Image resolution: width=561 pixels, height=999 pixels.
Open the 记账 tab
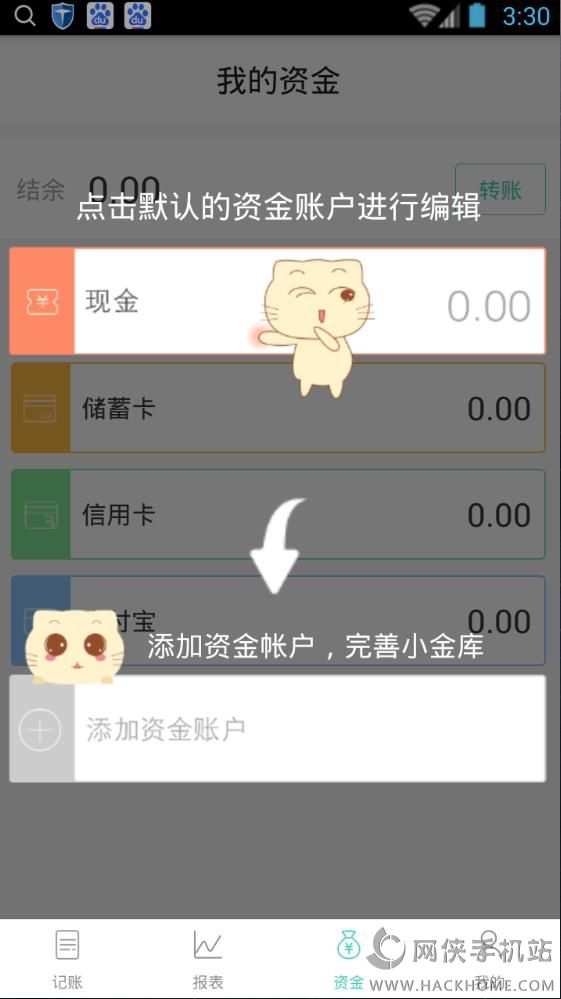point(67,959)
